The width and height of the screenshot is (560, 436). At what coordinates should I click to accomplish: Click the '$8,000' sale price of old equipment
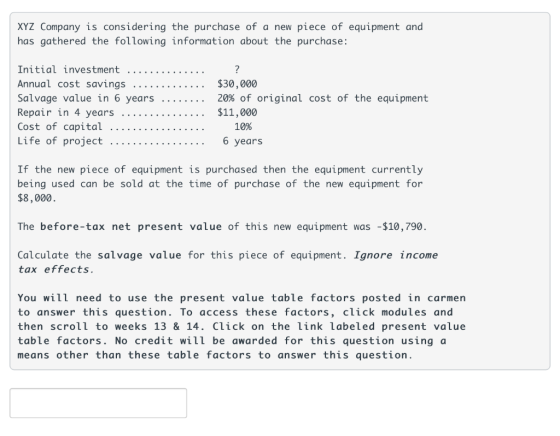(35, 198)
